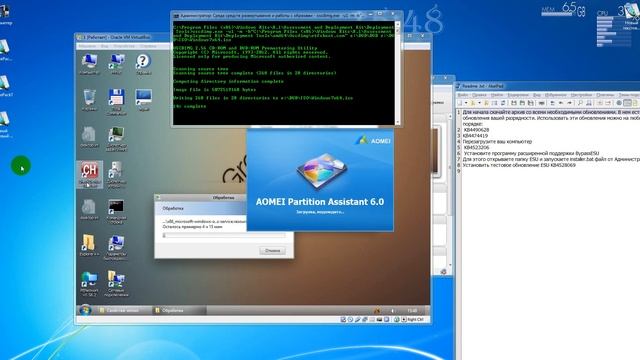Click the 'AOMEI Partition Assistant 6.0' title text
This screenshot has height=360, width=640.
point(320,202)
